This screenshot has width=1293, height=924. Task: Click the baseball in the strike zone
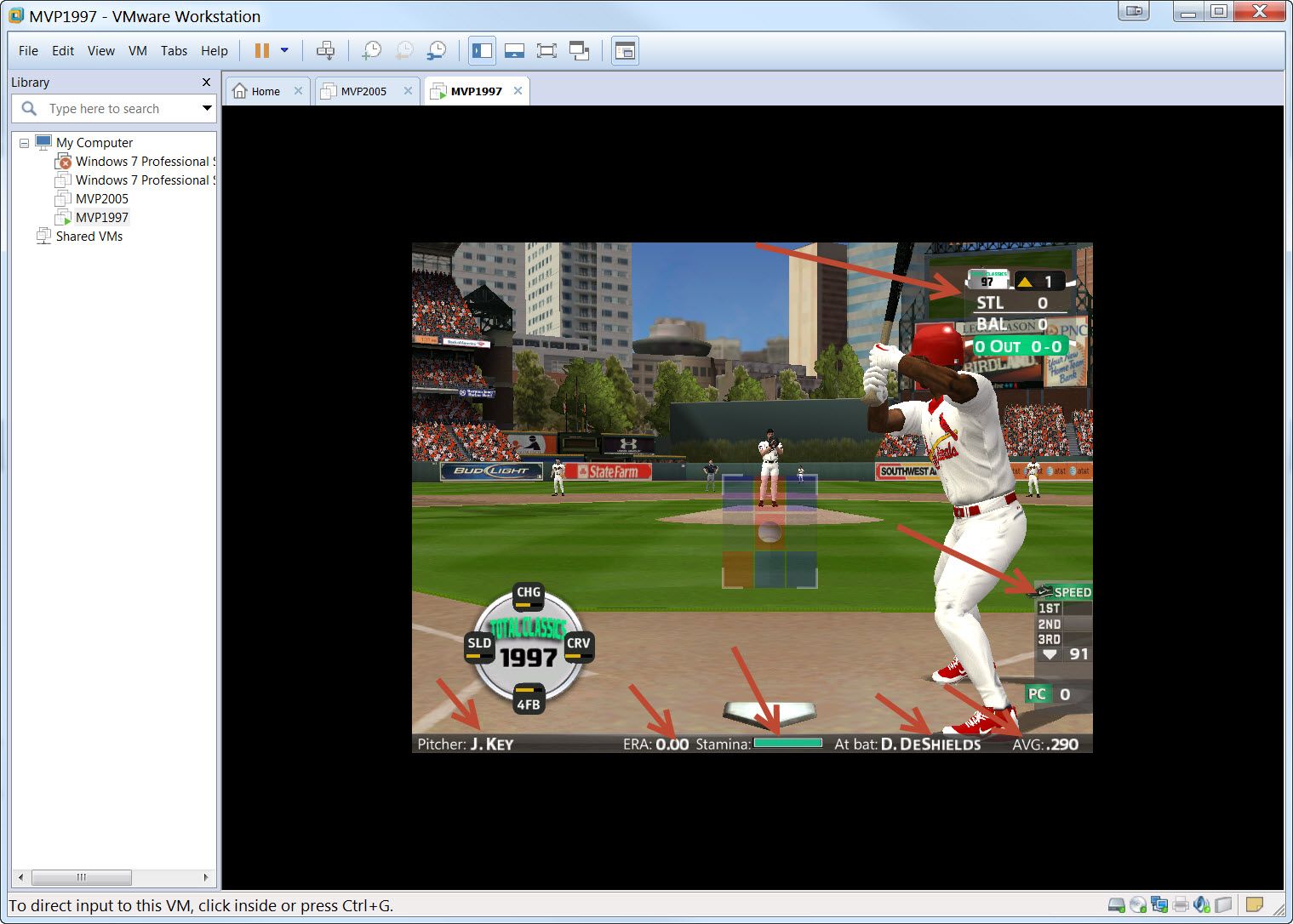(770, 533)
